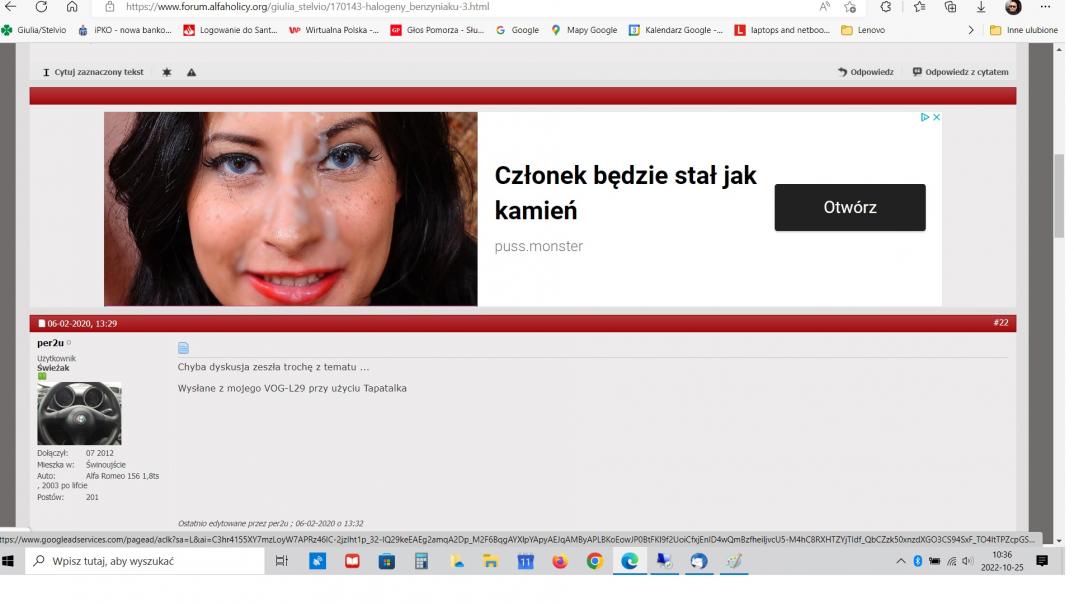Open the Windows Start menu
The image size is (1074, 604).
tap(8, 562)
